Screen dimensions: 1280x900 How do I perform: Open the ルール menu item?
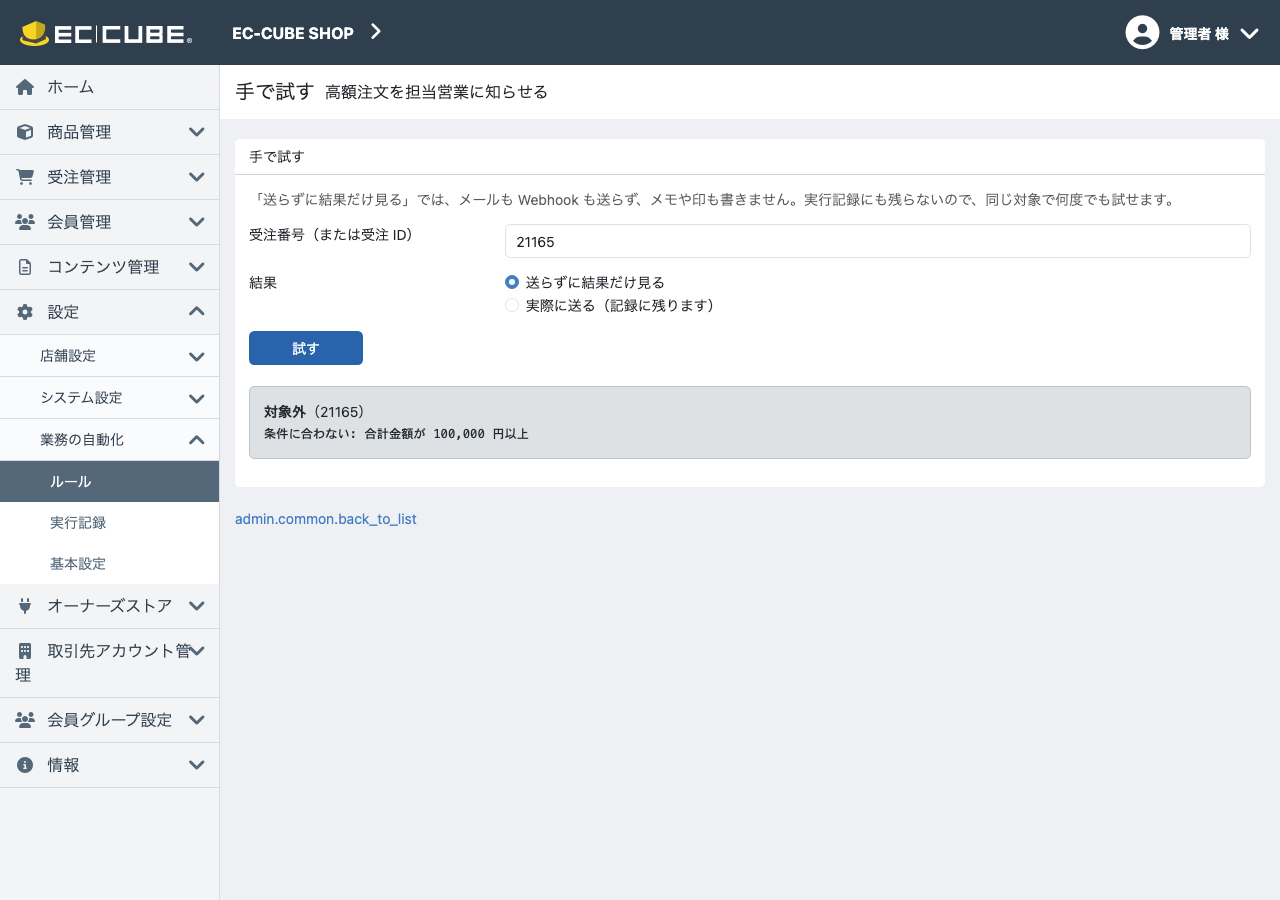(110, 482)
